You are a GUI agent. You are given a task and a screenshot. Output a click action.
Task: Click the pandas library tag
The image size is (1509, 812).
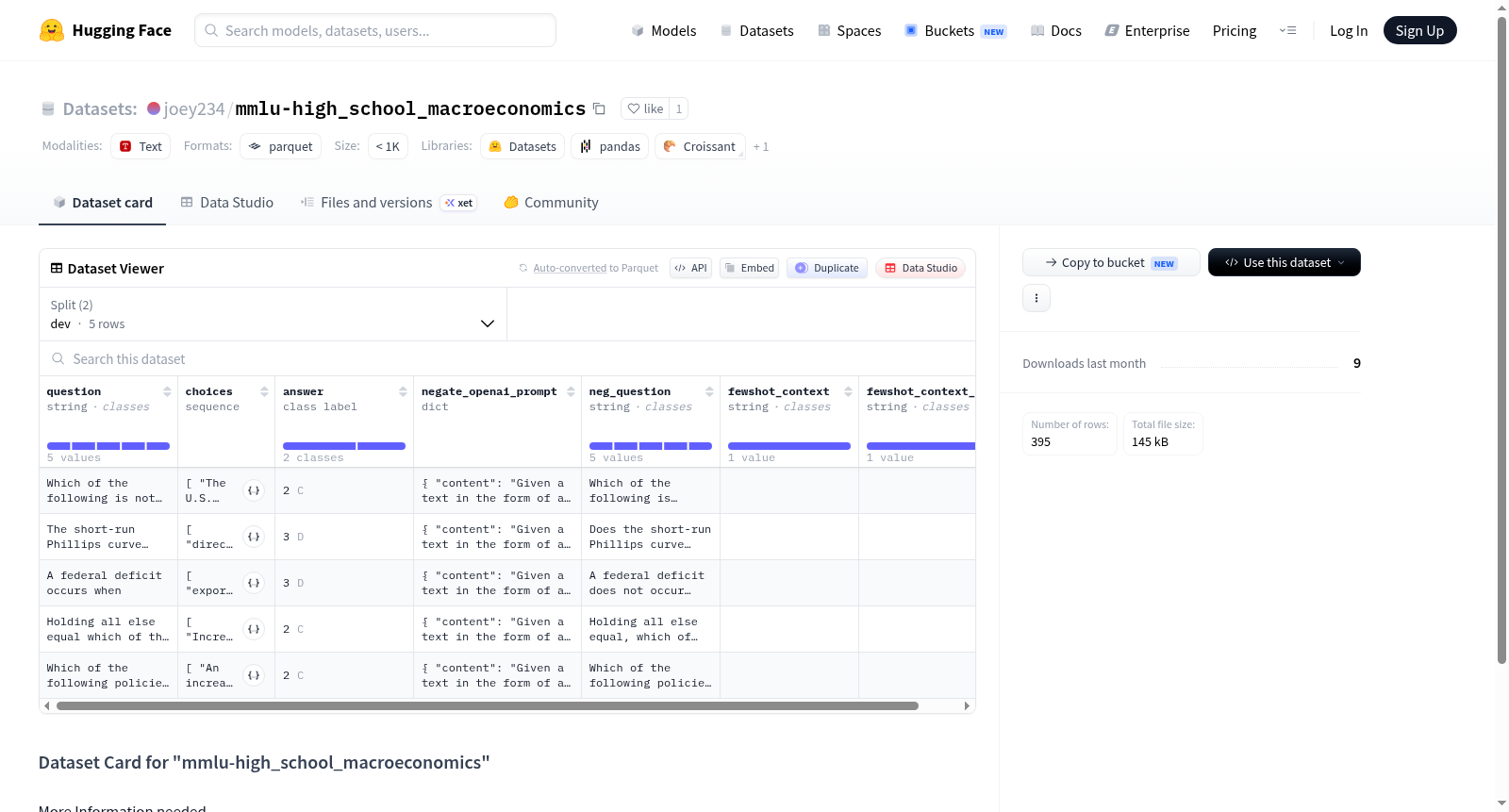click(x=609, y=146)
